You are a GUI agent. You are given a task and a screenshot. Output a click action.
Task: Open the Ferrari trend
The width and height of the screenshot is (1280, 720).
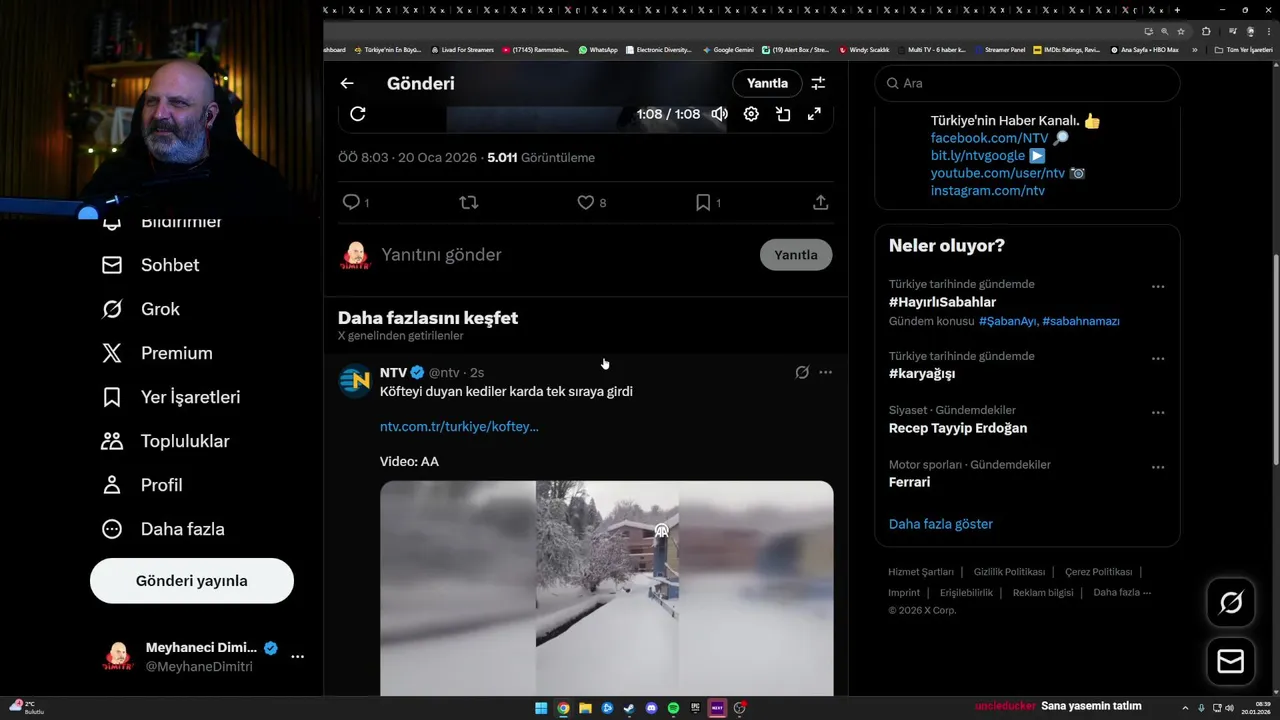[909, 482]
